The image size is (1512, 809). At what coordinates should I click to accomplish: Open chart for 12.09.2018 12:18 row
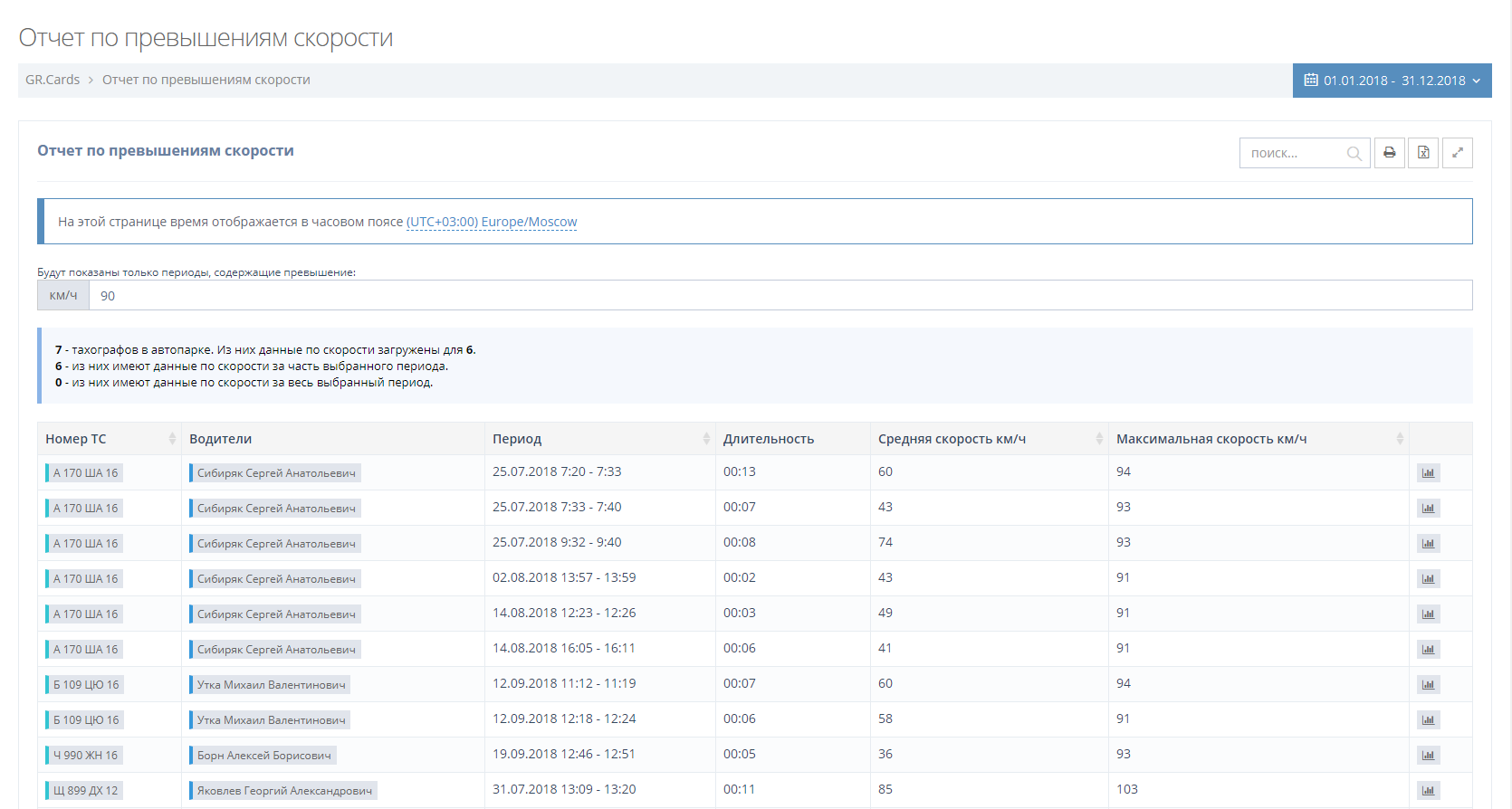pos(1429,720)
